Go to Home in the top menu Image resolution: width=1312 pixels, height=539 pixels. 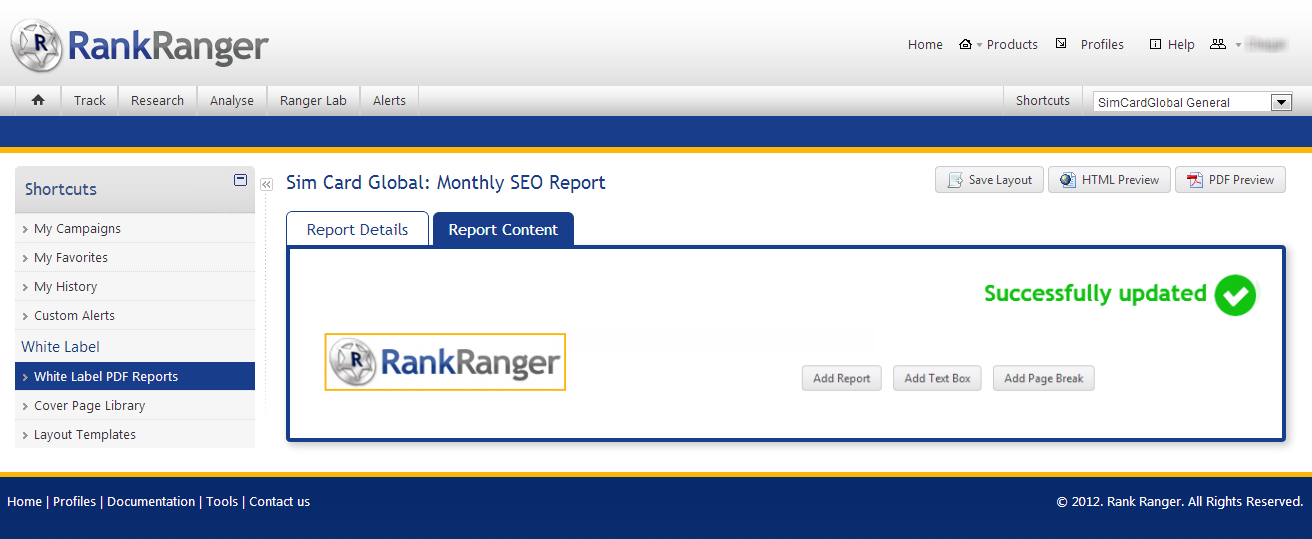pos(925,44)
